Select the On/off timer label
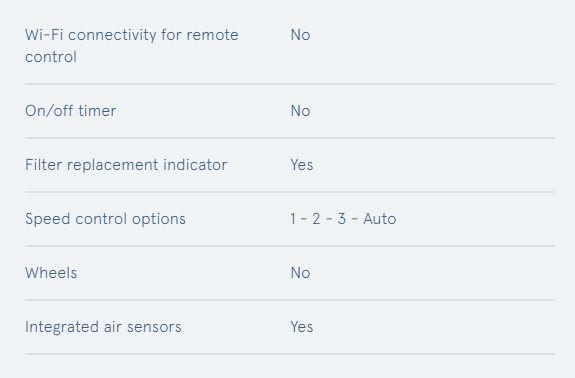Viewport: 575px width, 378px height. coord(70,111)
